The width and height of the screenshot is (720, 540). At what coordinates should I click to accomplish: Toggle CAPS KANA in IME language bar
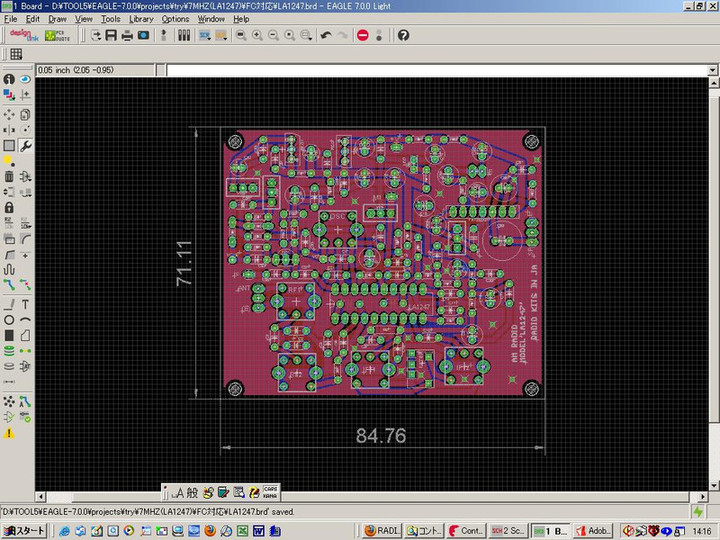pos(269,492)
